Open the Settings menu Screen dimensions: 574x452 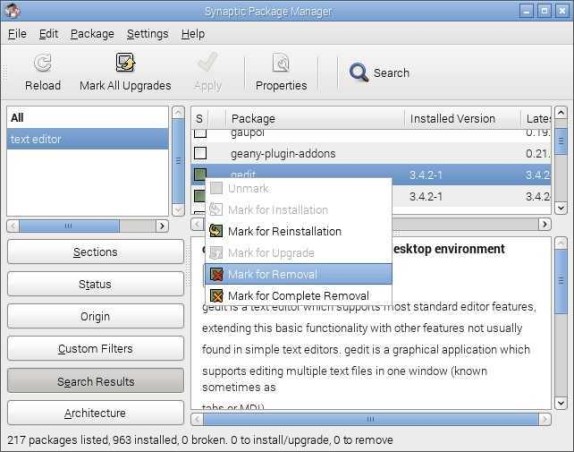(x=148, y=34)
